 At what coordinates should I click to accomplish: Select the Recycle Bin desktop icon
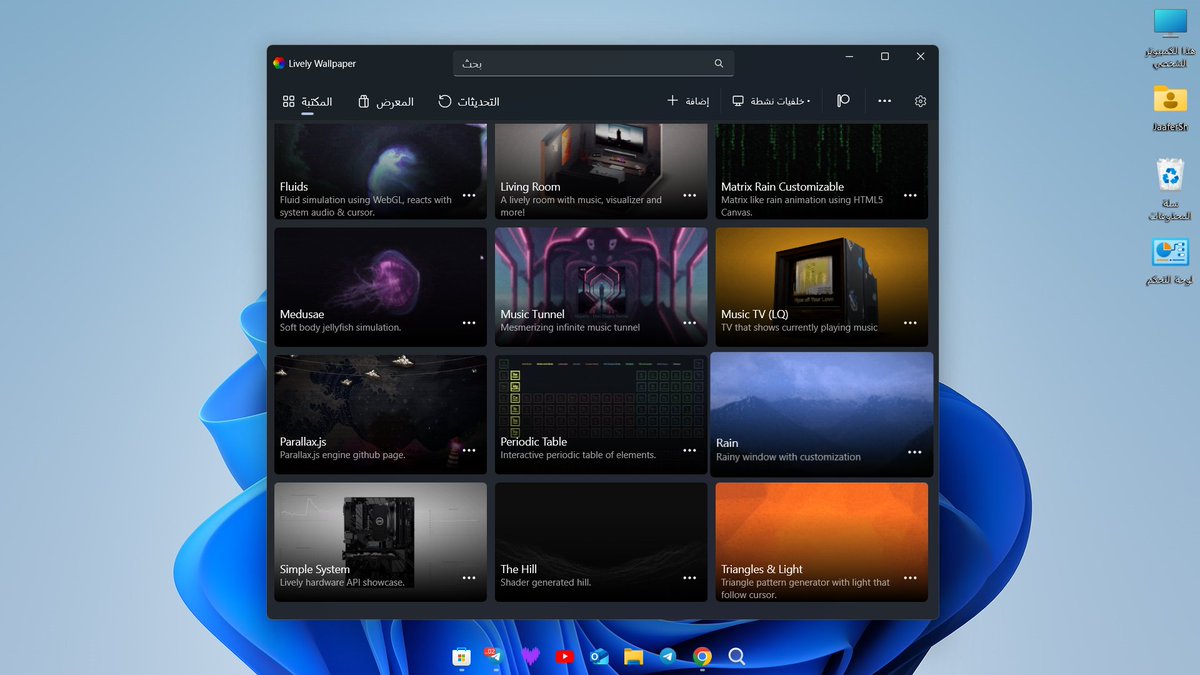coord(1169,190)
